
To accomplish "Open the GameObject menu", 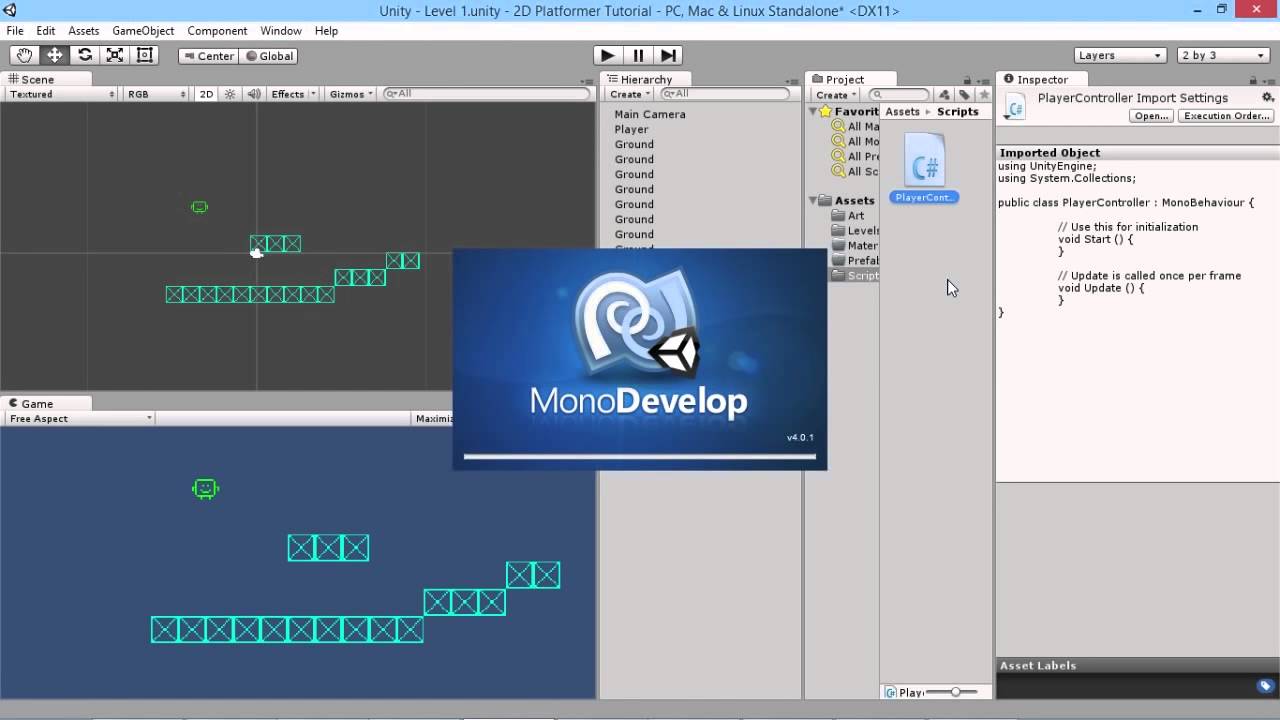I will pyautogui.click(x=143, y=31).
